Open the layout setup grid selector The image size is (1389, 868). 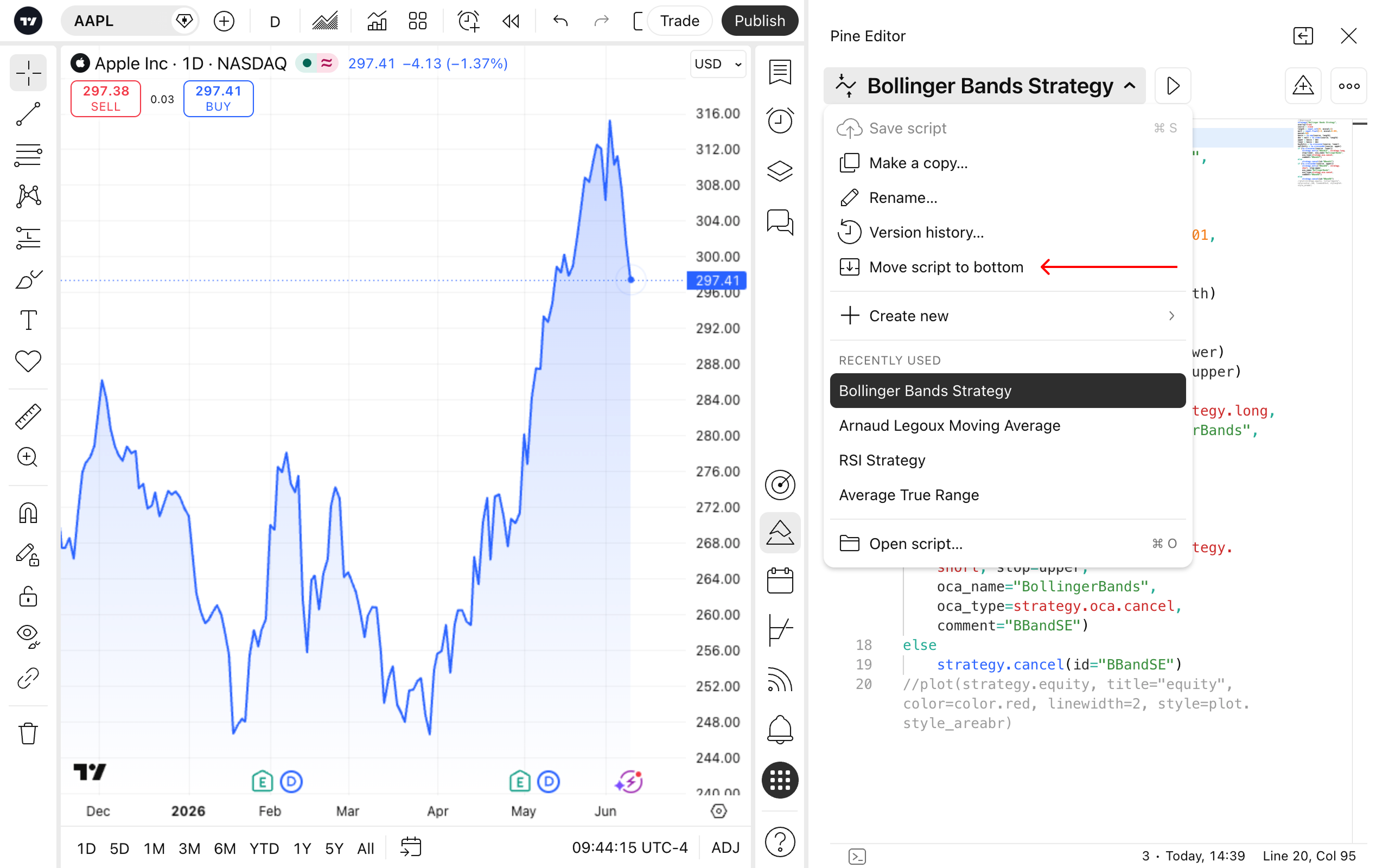[x=418, y=21]
